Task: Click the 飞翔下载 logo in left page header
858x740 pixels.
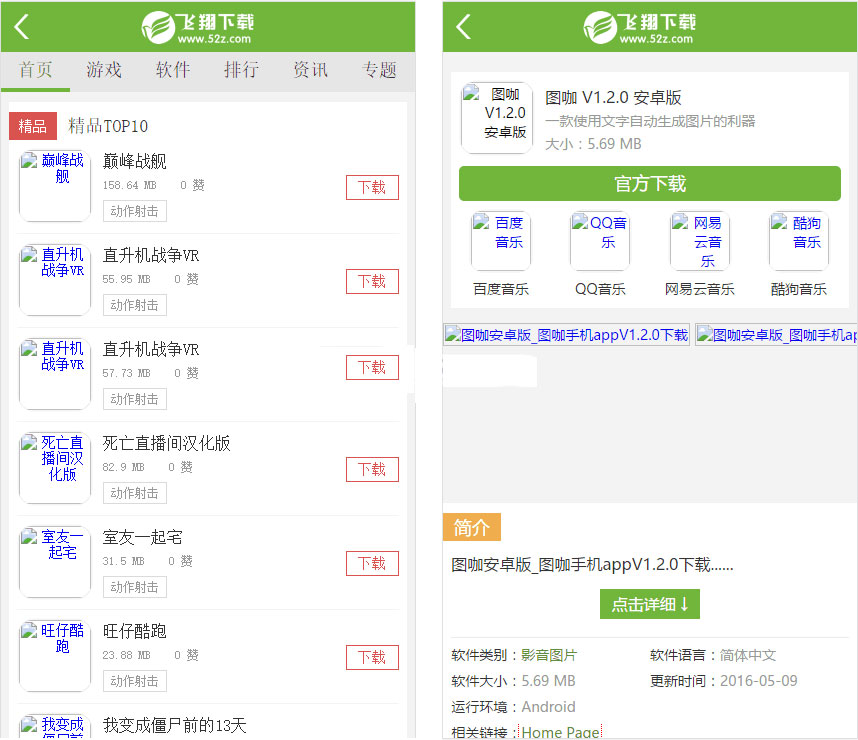Action: click(198, 27)
